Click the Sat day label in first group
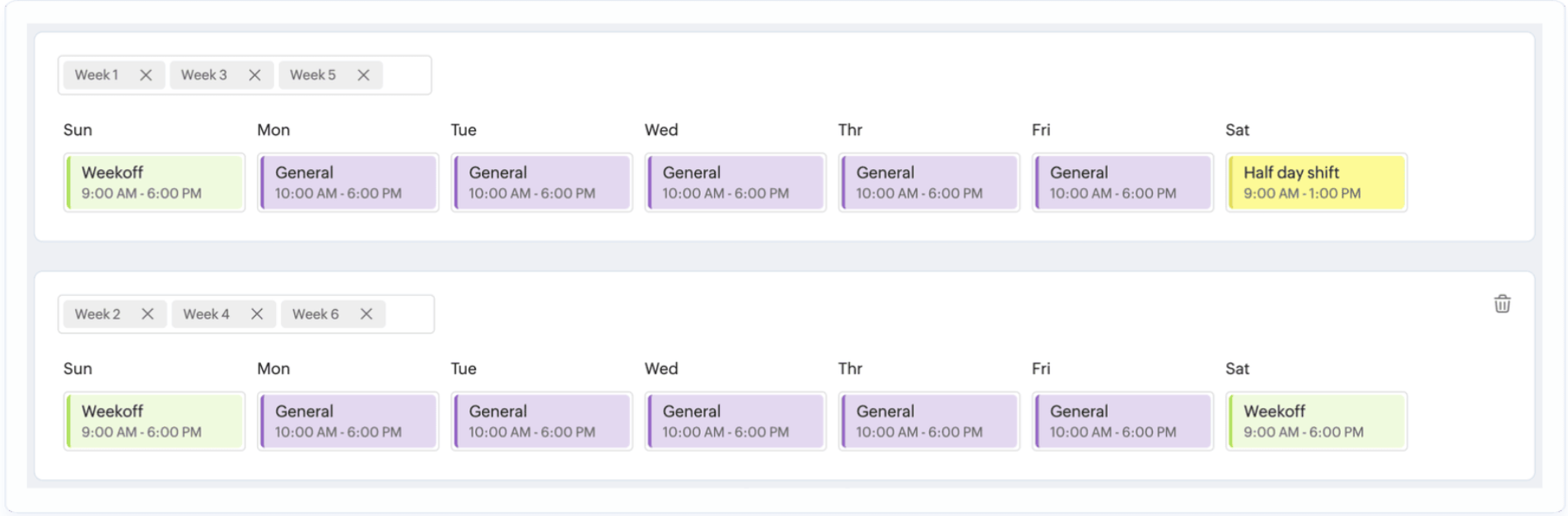The height and width of the screenshot is (516, 1568). click(x=1237, y=129)
